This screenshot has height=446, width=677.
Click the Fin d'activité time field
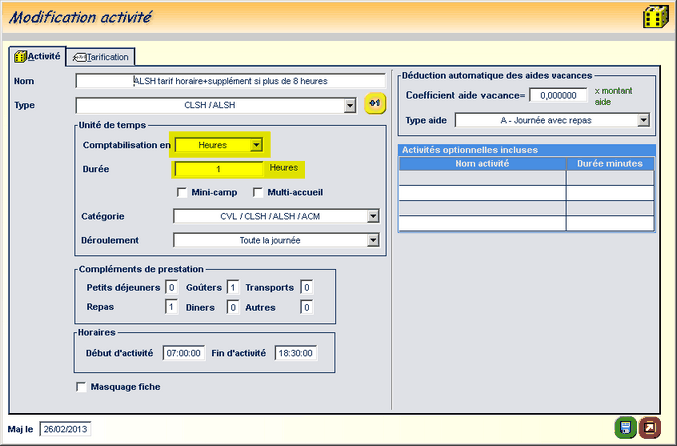[x=293, y=353]
